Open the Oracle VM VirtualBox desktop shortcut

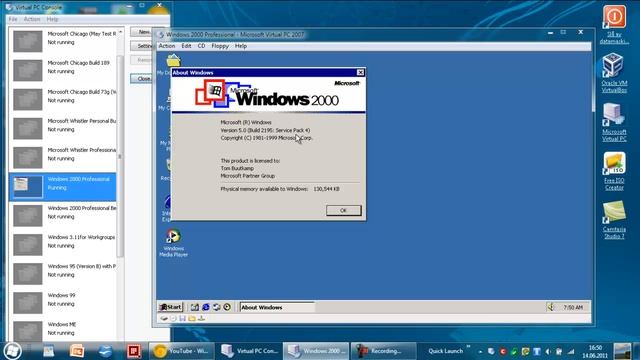click(x=614, y=73)
